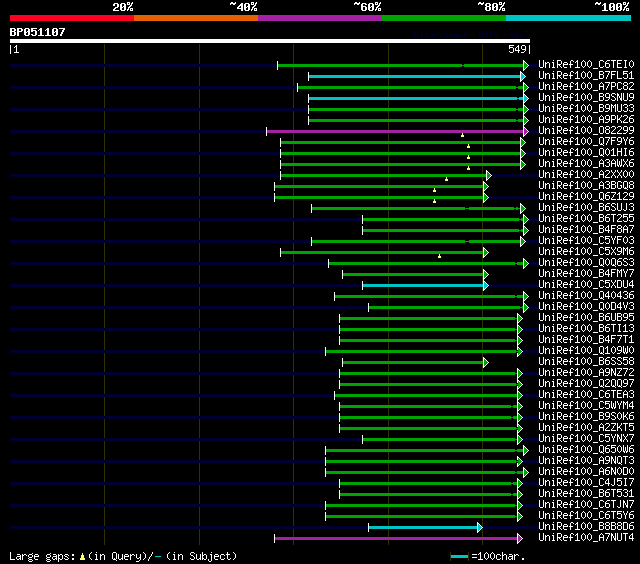Select UniRef100_C6T5Y6 label
The image size is (640, 564).
click(x=586, y=516)
